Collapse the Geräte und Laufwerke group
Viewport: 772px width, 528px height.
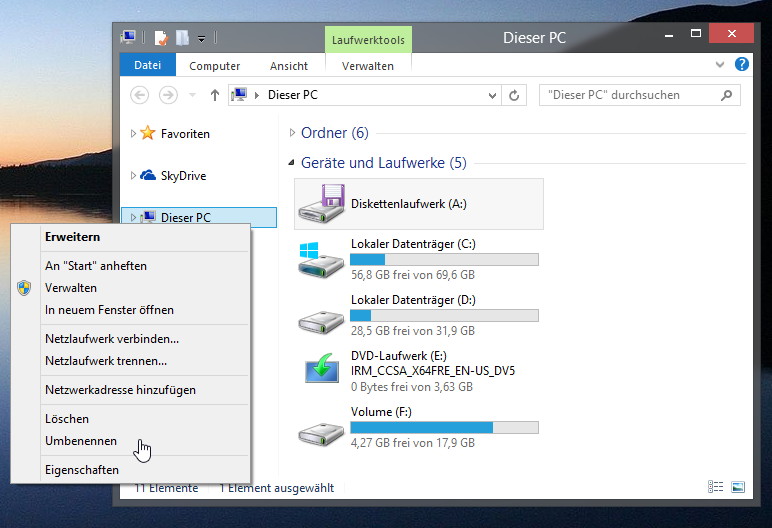pyautogui.click(x=291, y=162)
